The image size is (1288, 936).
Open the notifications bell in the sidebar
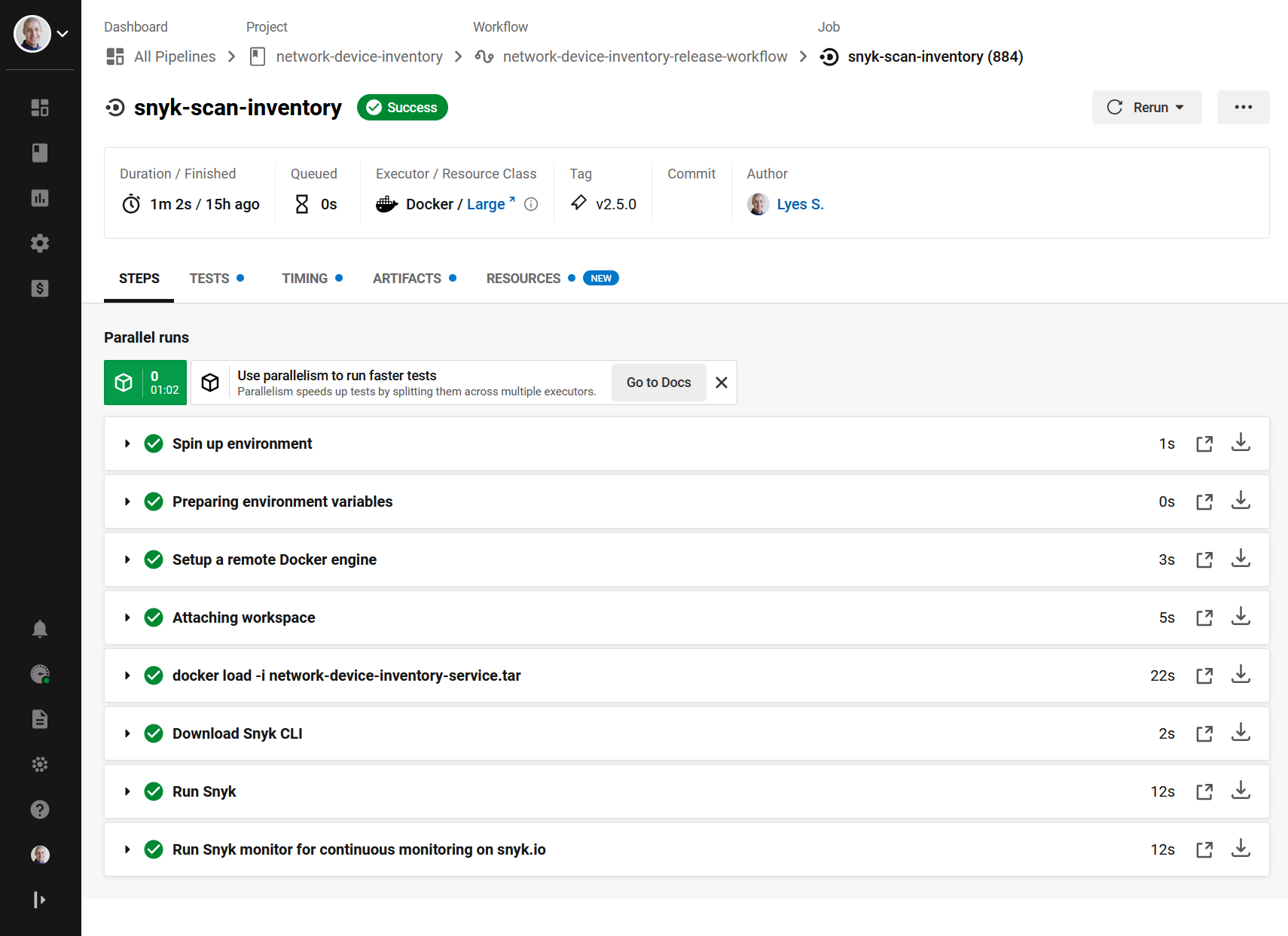click(x=40, y=629)
